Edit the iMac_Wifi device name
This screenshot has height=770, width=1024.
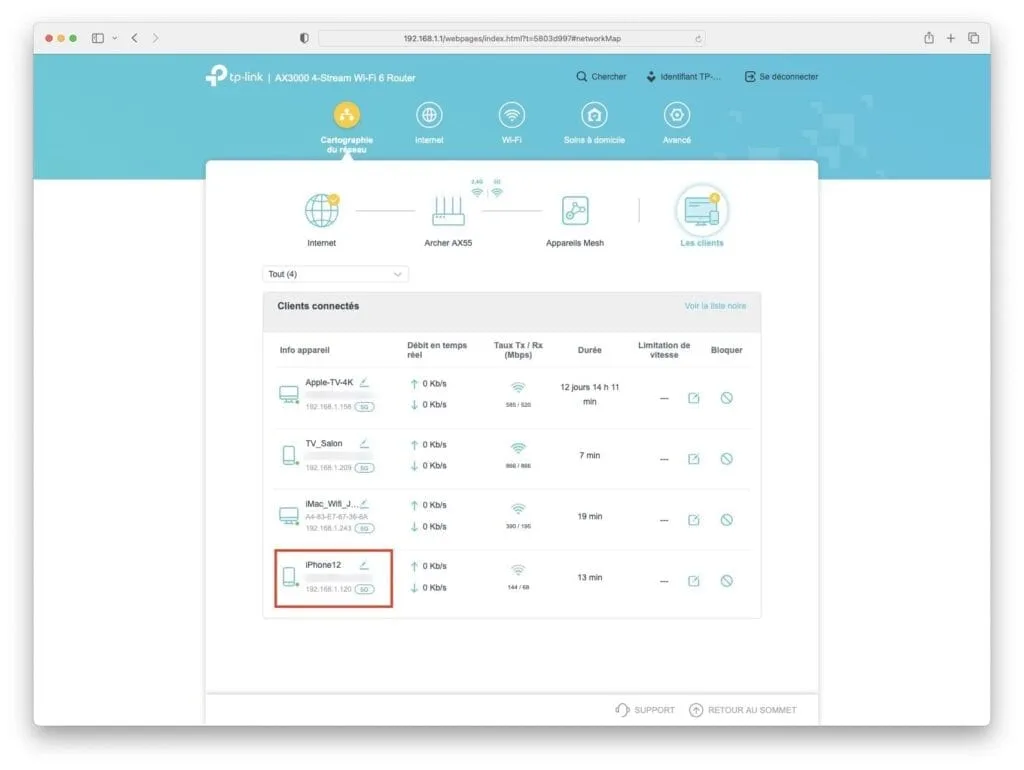click(x=364, y=504)
